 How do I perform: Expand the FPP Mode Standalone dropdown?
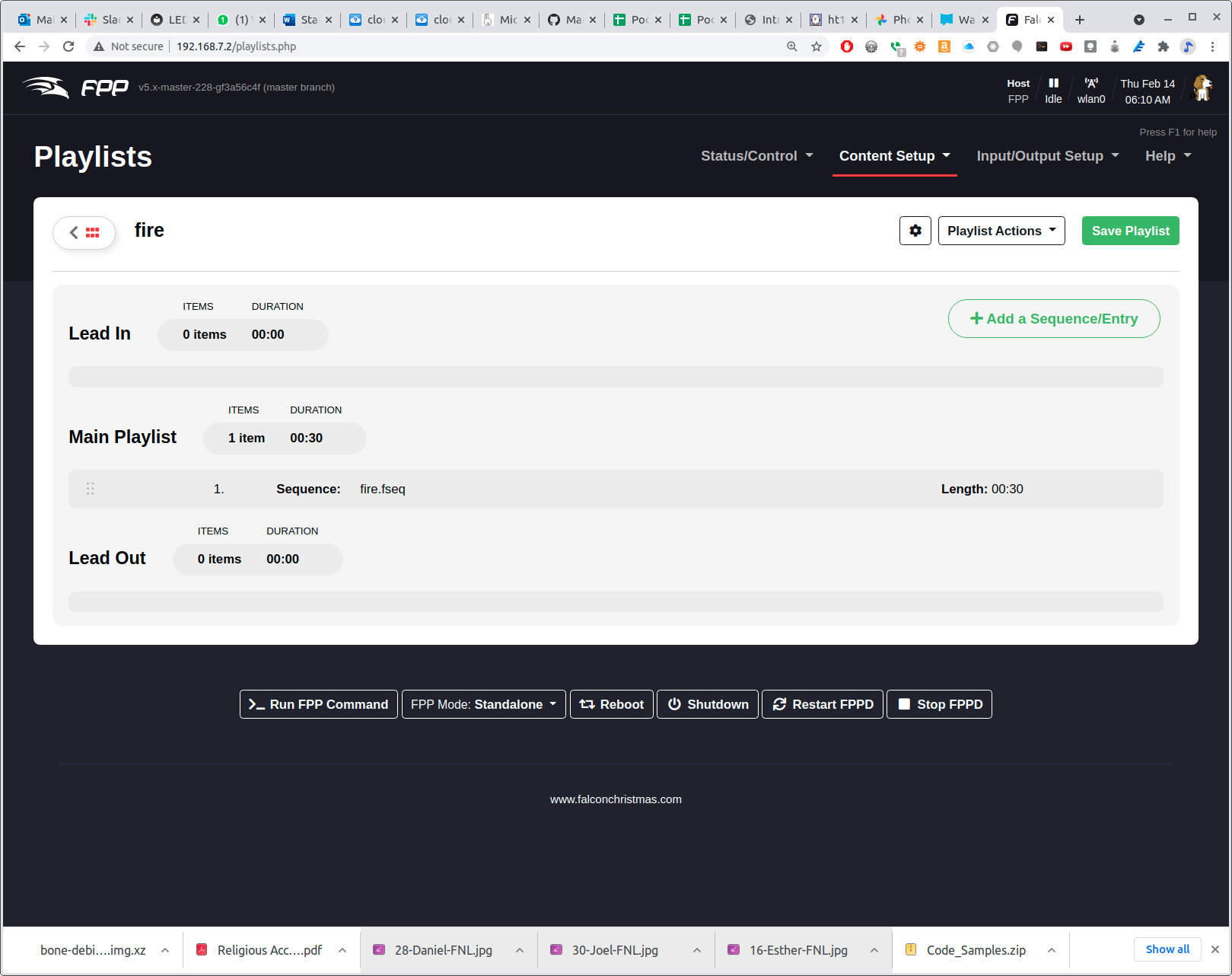483,704
